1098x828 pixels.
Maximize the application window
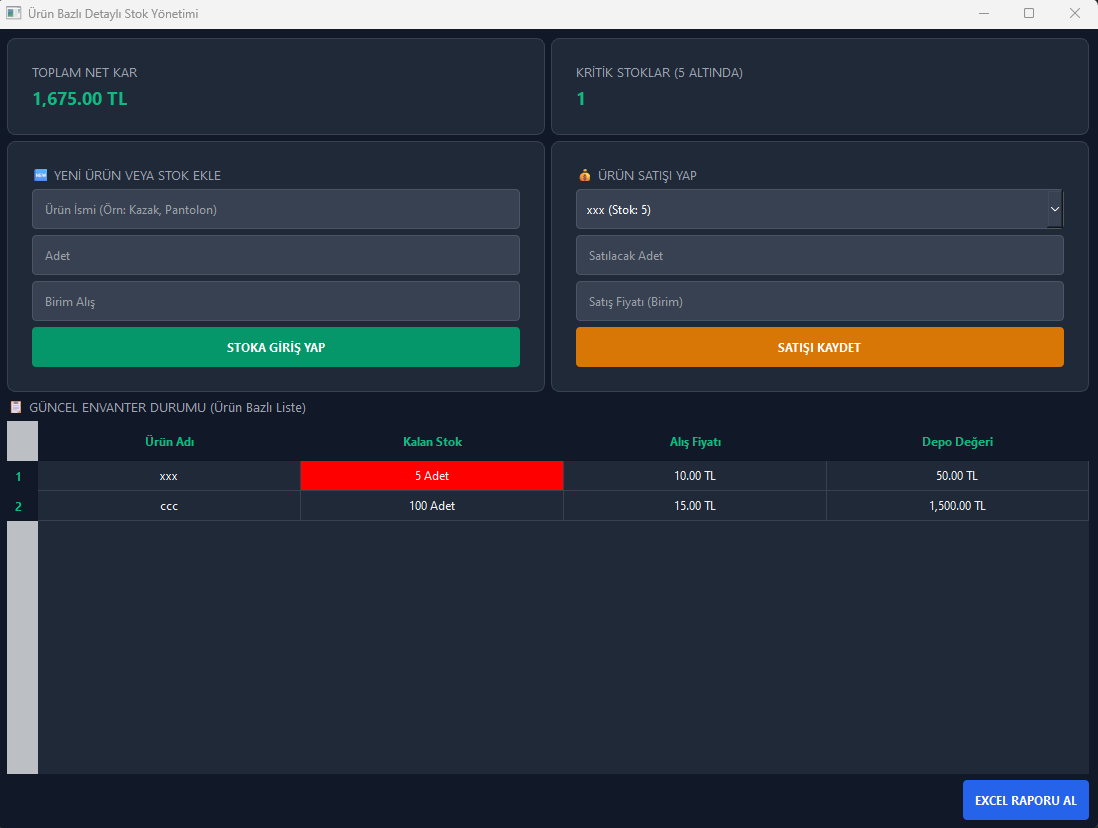point(1029,13)
